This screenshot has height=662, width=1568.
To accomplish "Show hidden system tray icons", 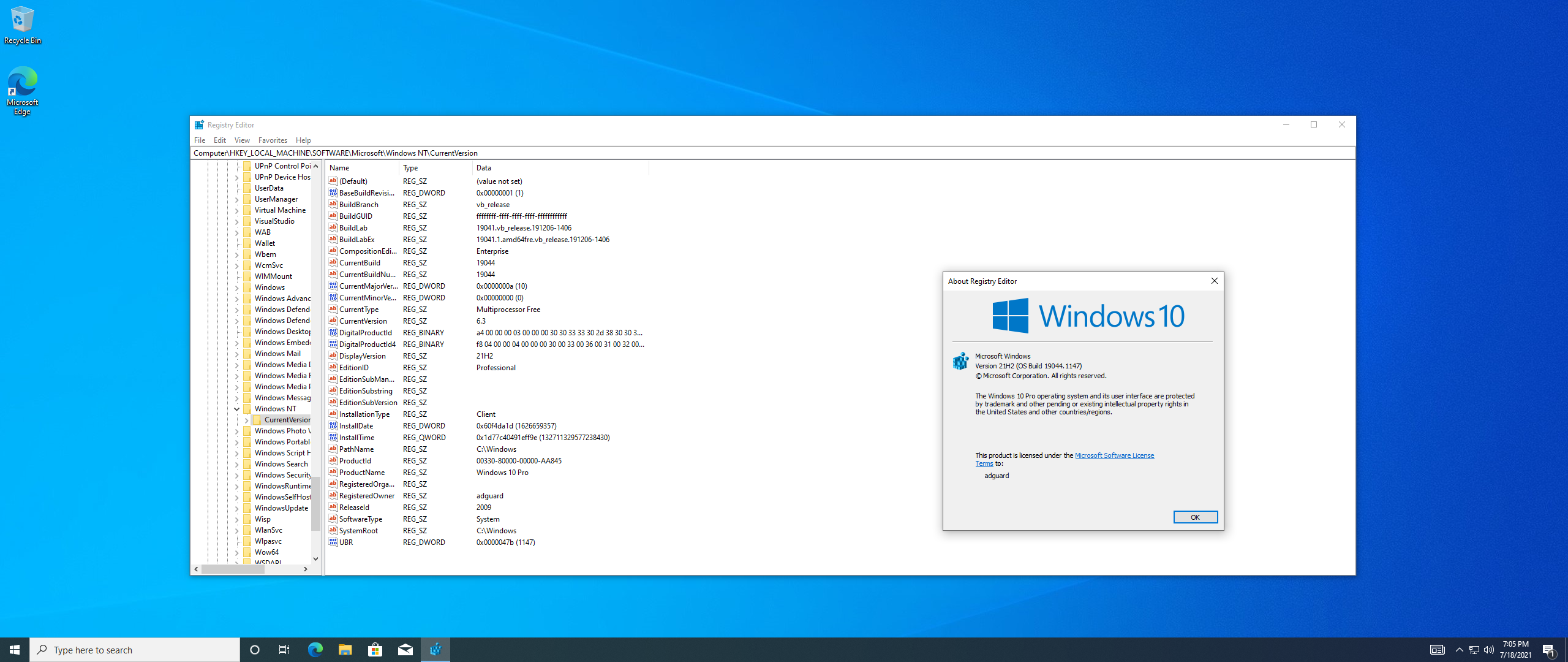I will 1459,650.
